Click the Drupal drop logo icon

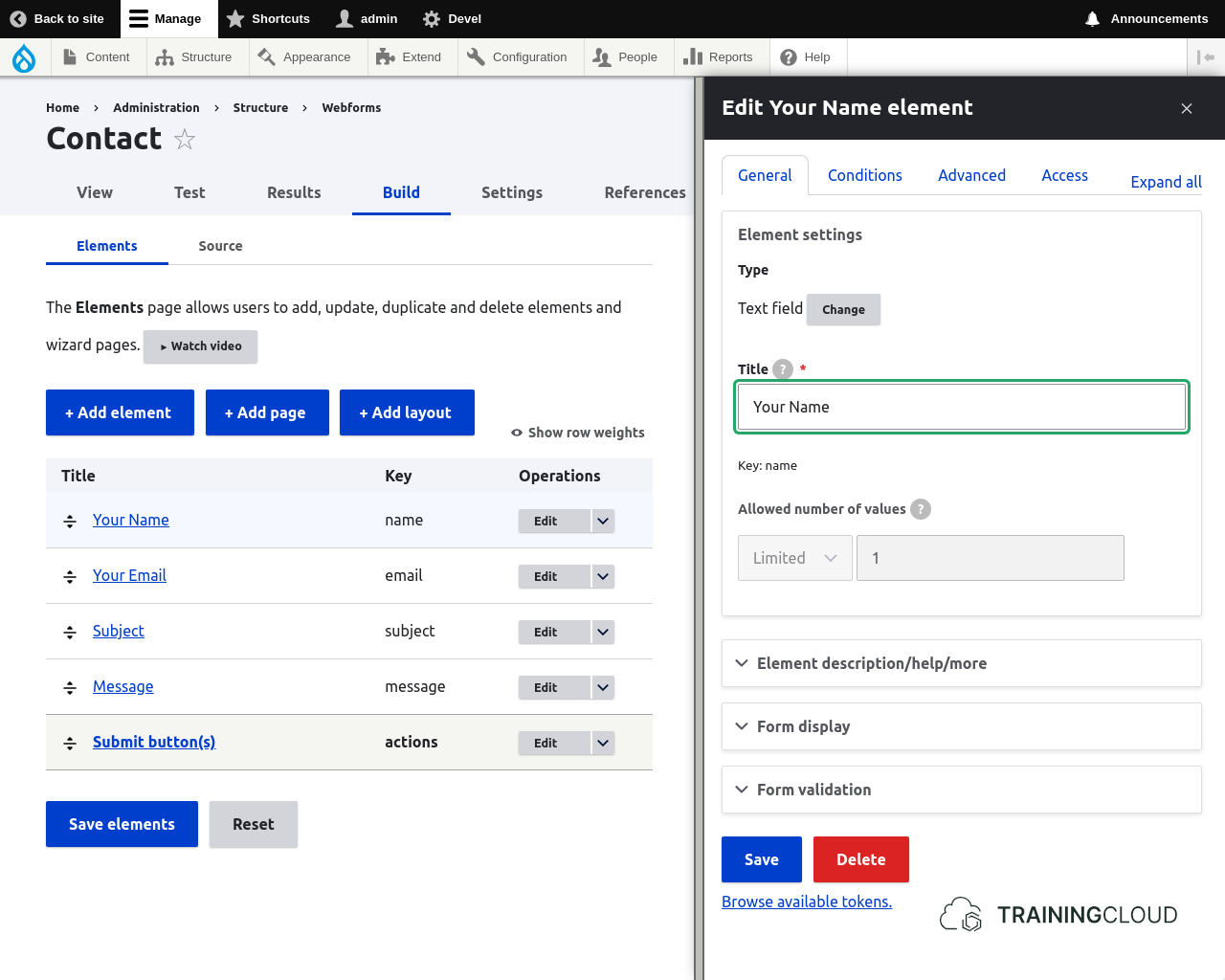24,58
